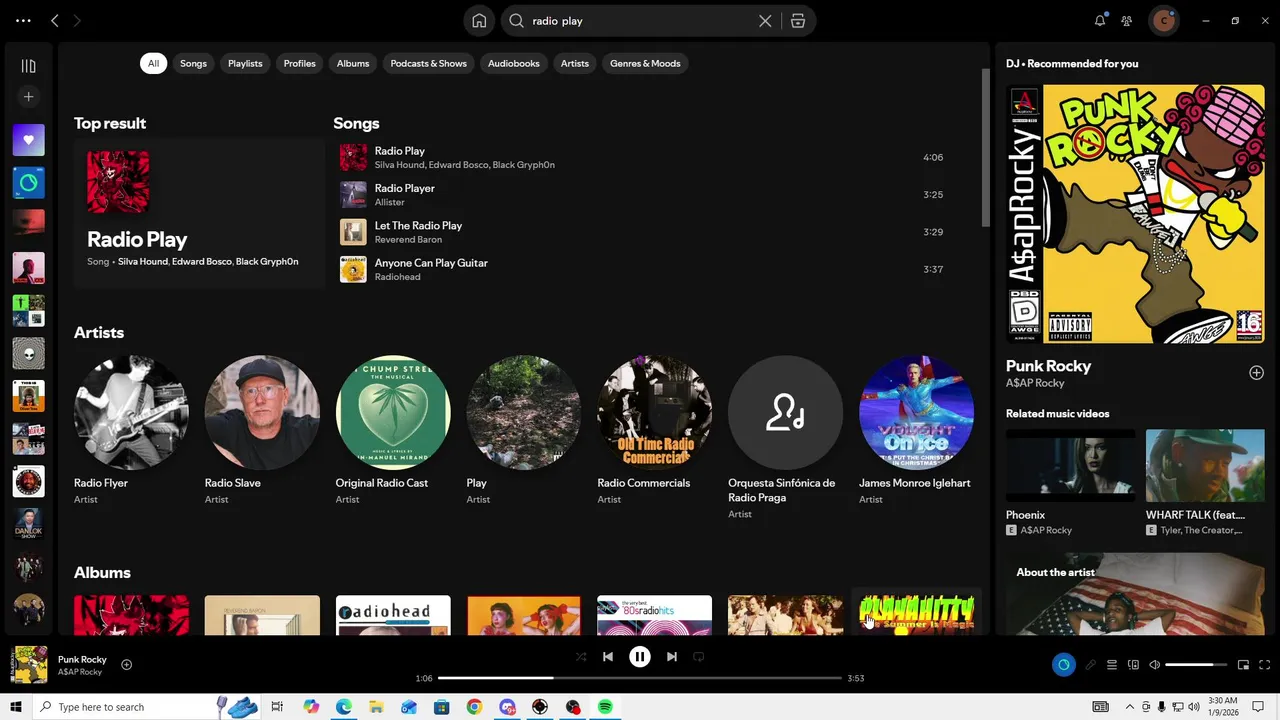This screenshot has height=720, width=1280.
Task: Add Punk Rocky to Liked Songs in panel
Action: (1256, 373)
